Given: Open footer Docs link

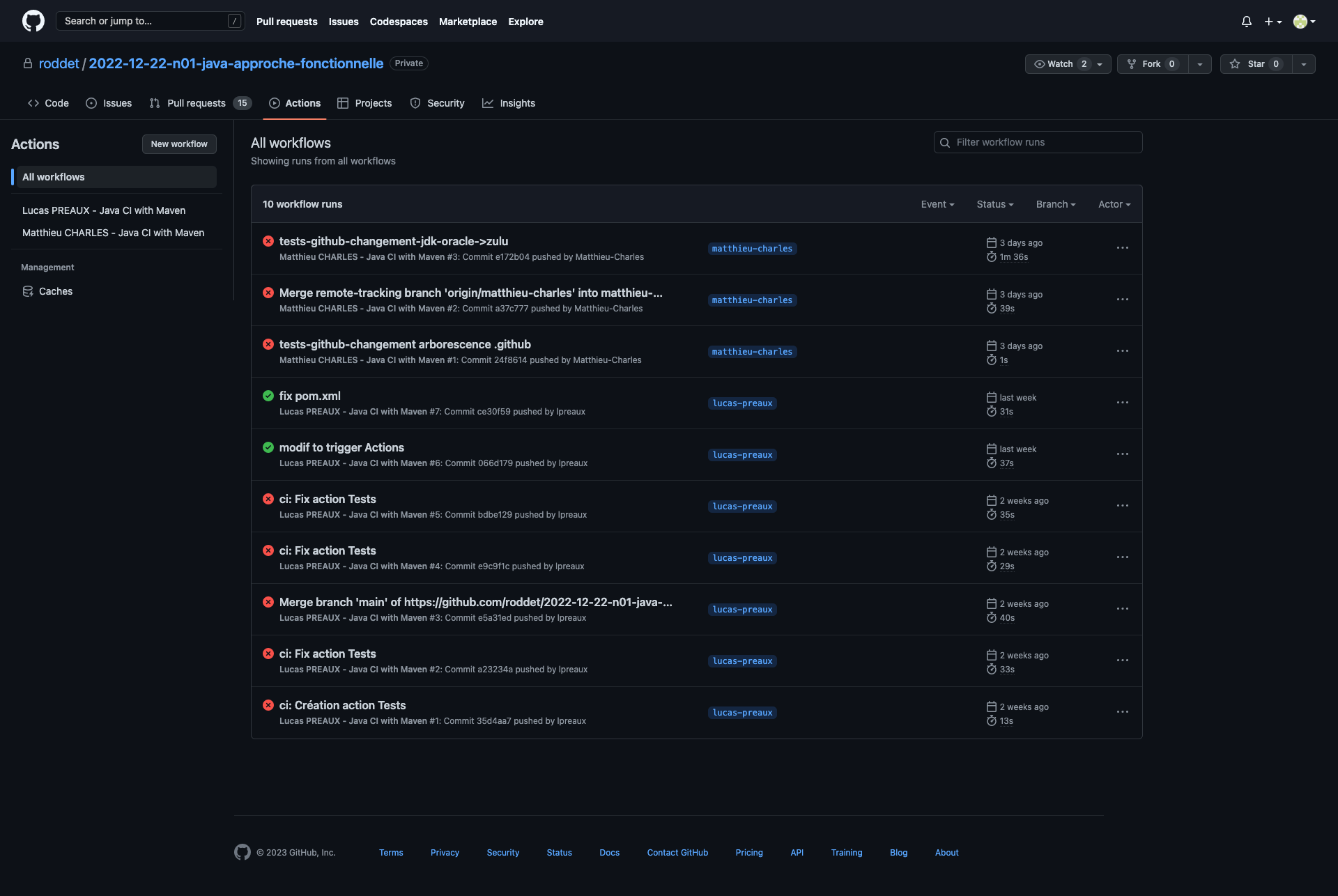Looking at the screenshot, I should coord(609,853).
